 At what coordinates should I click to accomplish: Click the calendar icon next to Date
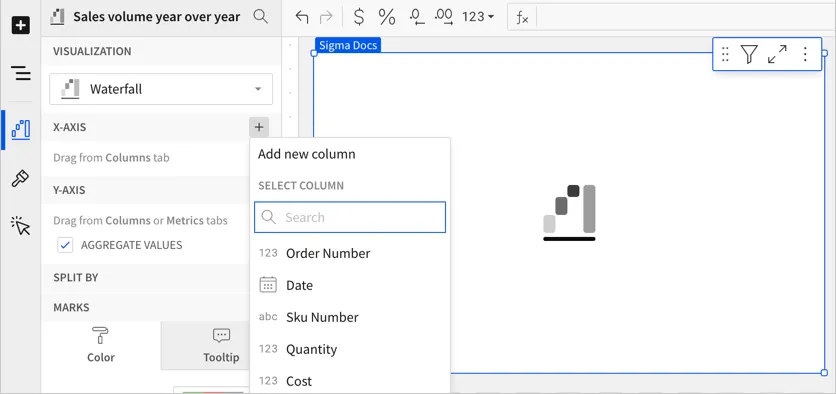(x=268, y=285)
